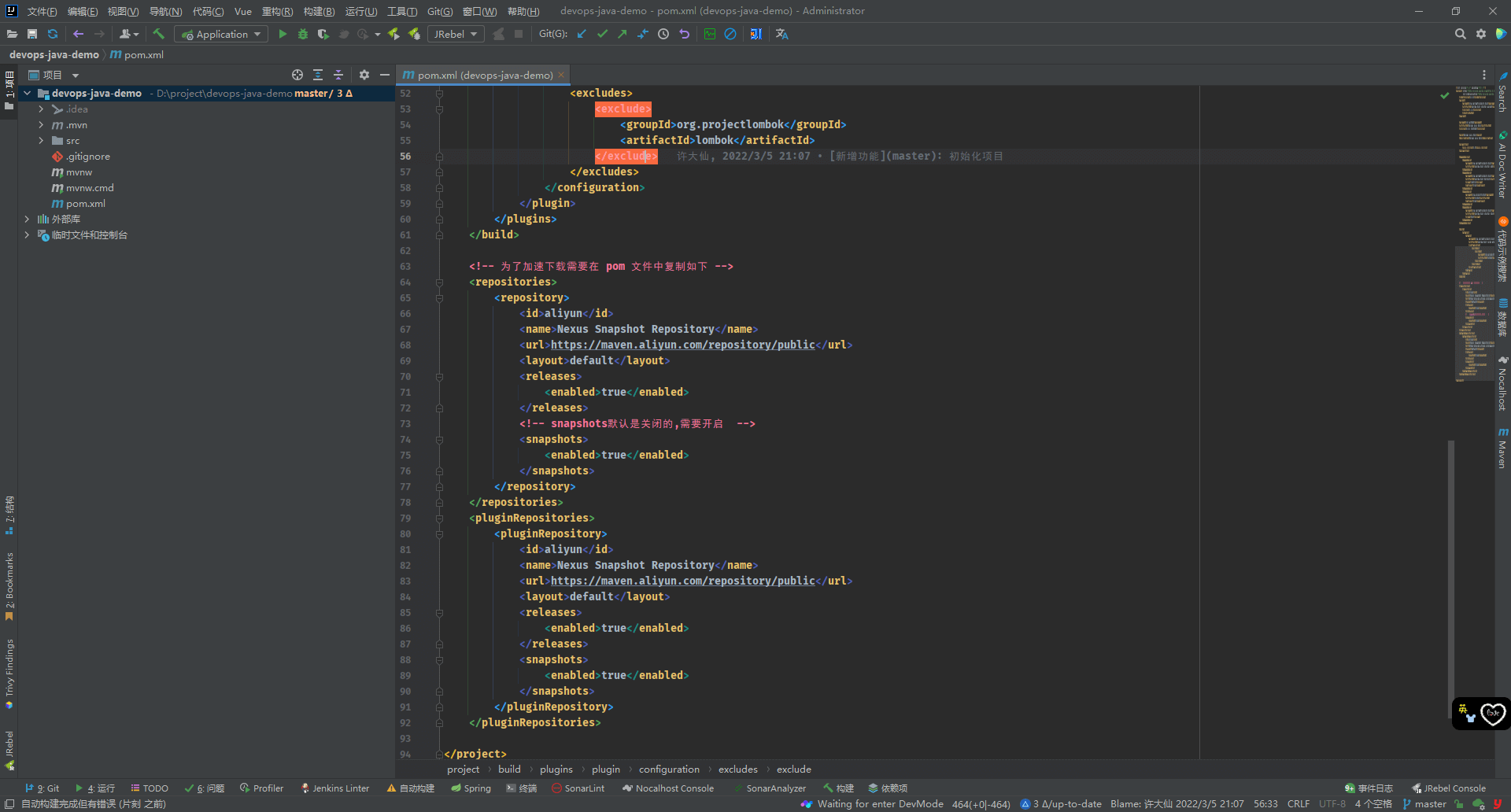
Task: Open aliyun pluginRepository URL on line 83
Action: click(x=682, y=581)
